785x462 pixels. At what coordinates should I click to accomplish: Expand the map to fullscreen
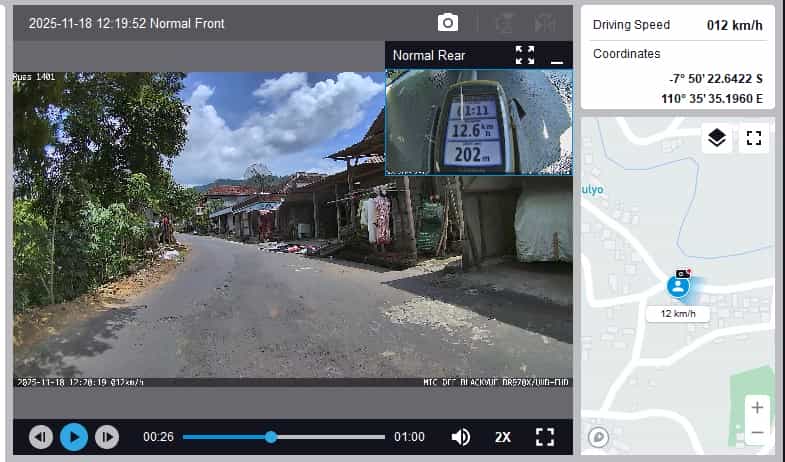point(754,138)
